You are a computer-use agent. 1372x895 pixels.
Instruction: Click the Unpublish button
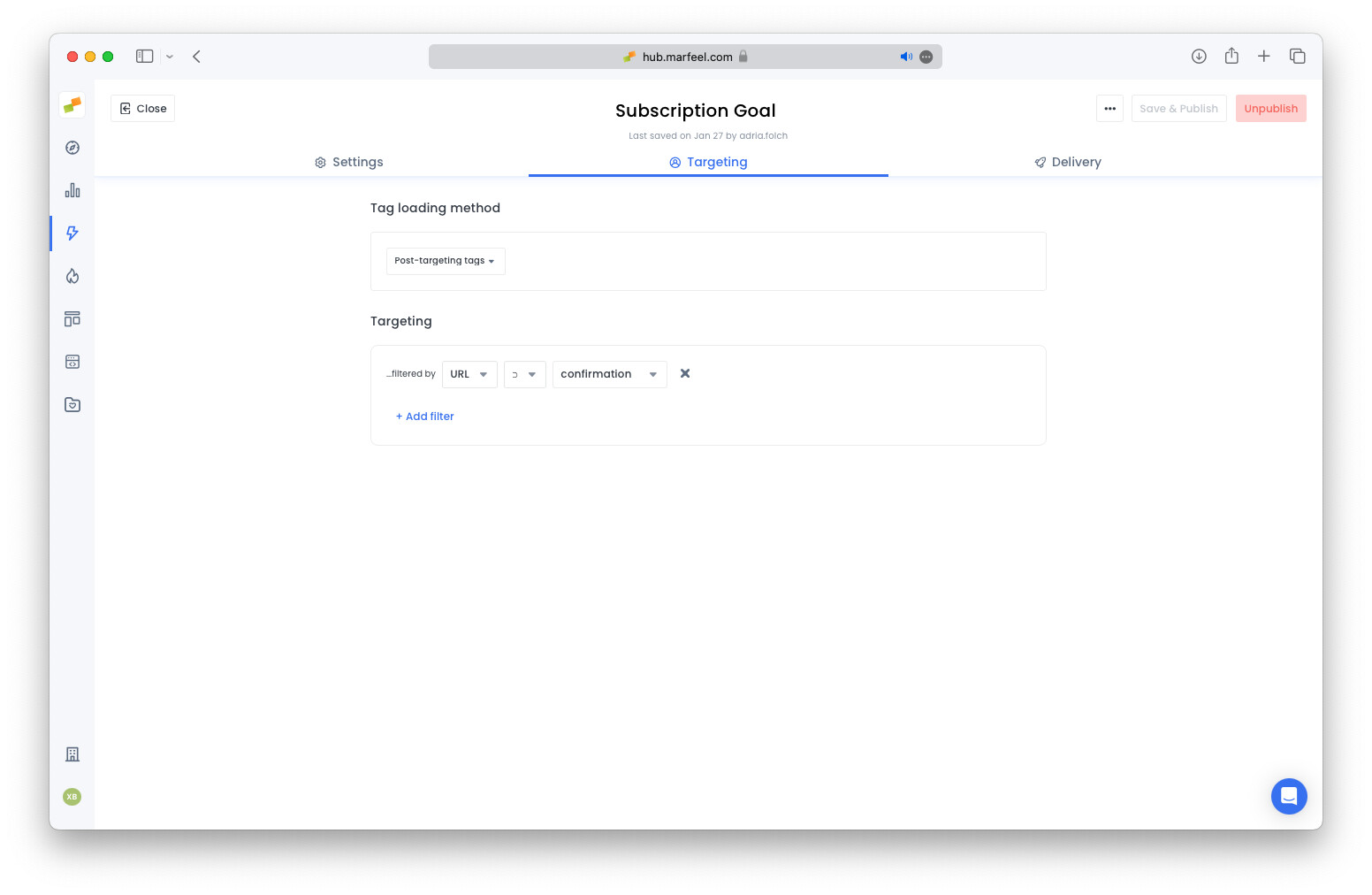tap(1270, 108)
